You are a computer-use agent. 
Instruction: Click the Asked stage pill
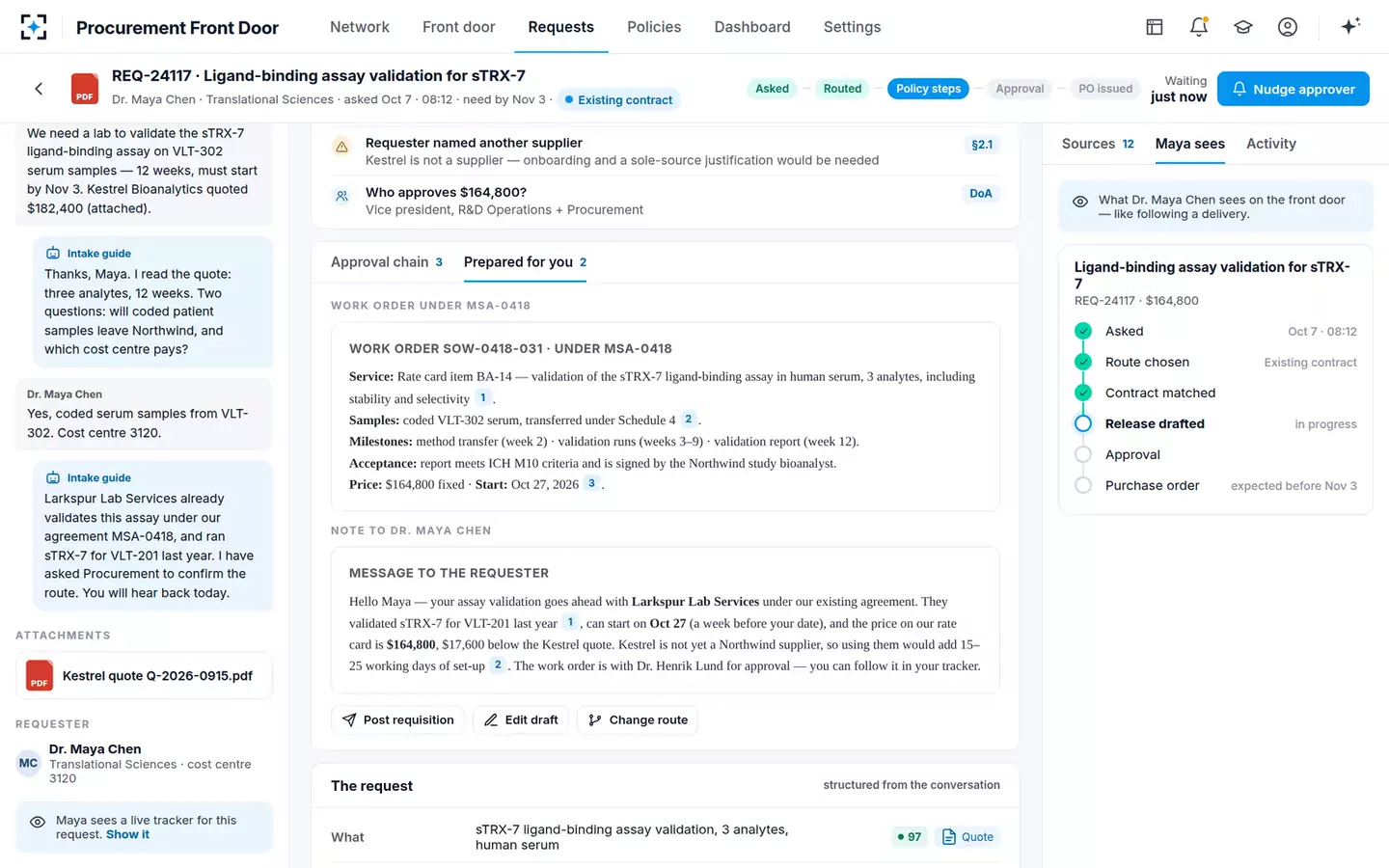pos(772,89)
